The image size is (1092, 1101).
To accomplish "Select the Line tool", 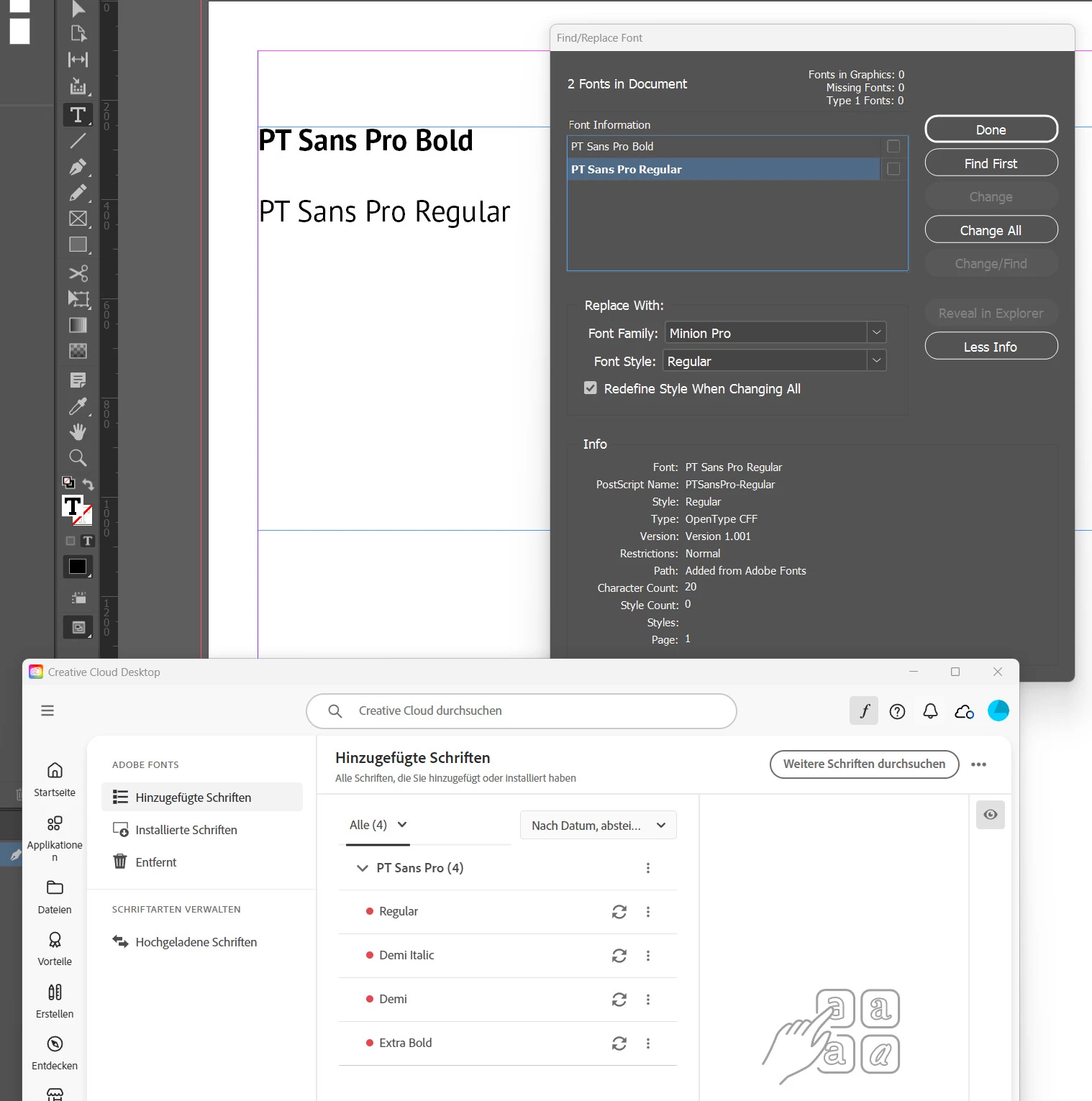I will click(x=78, y=141).
